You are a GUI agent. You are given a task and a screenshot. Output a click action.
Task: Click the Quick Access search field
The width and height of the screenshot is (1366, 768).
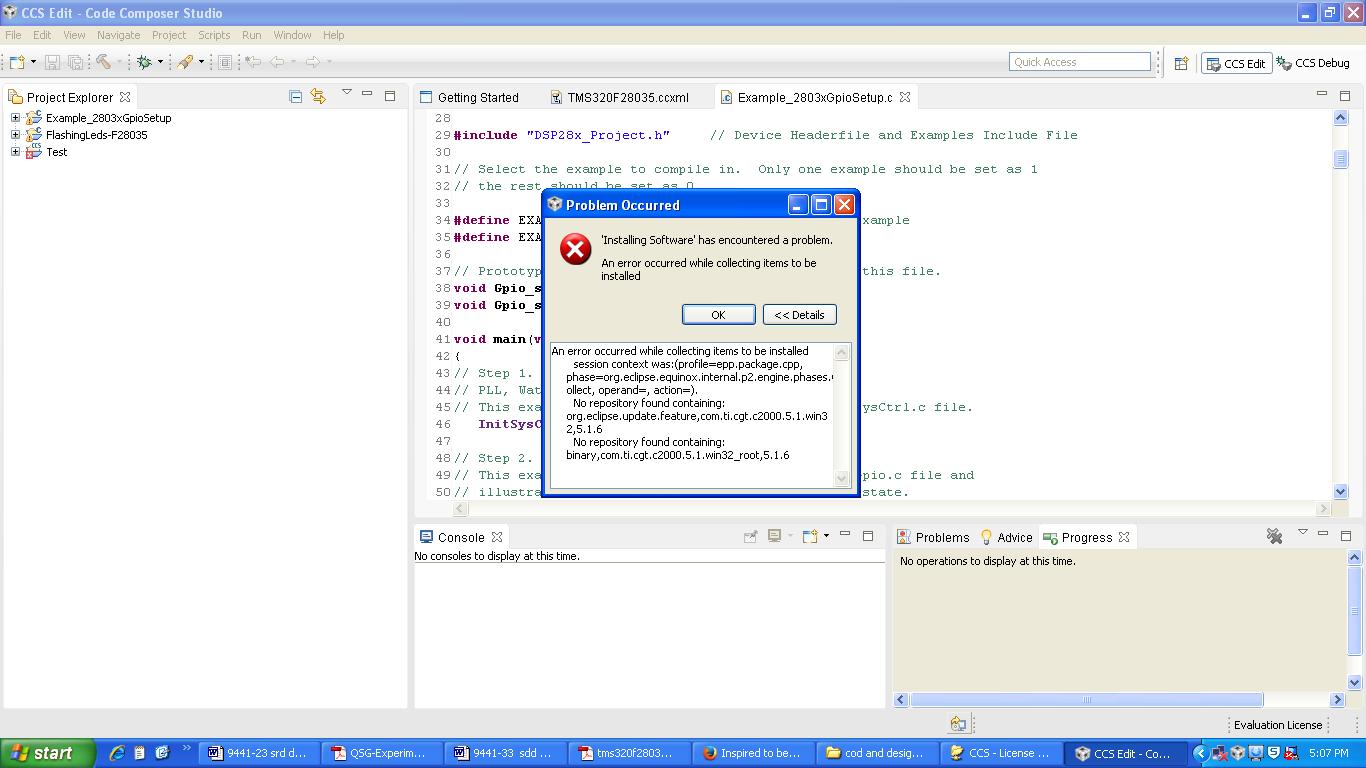(1080, 62)
